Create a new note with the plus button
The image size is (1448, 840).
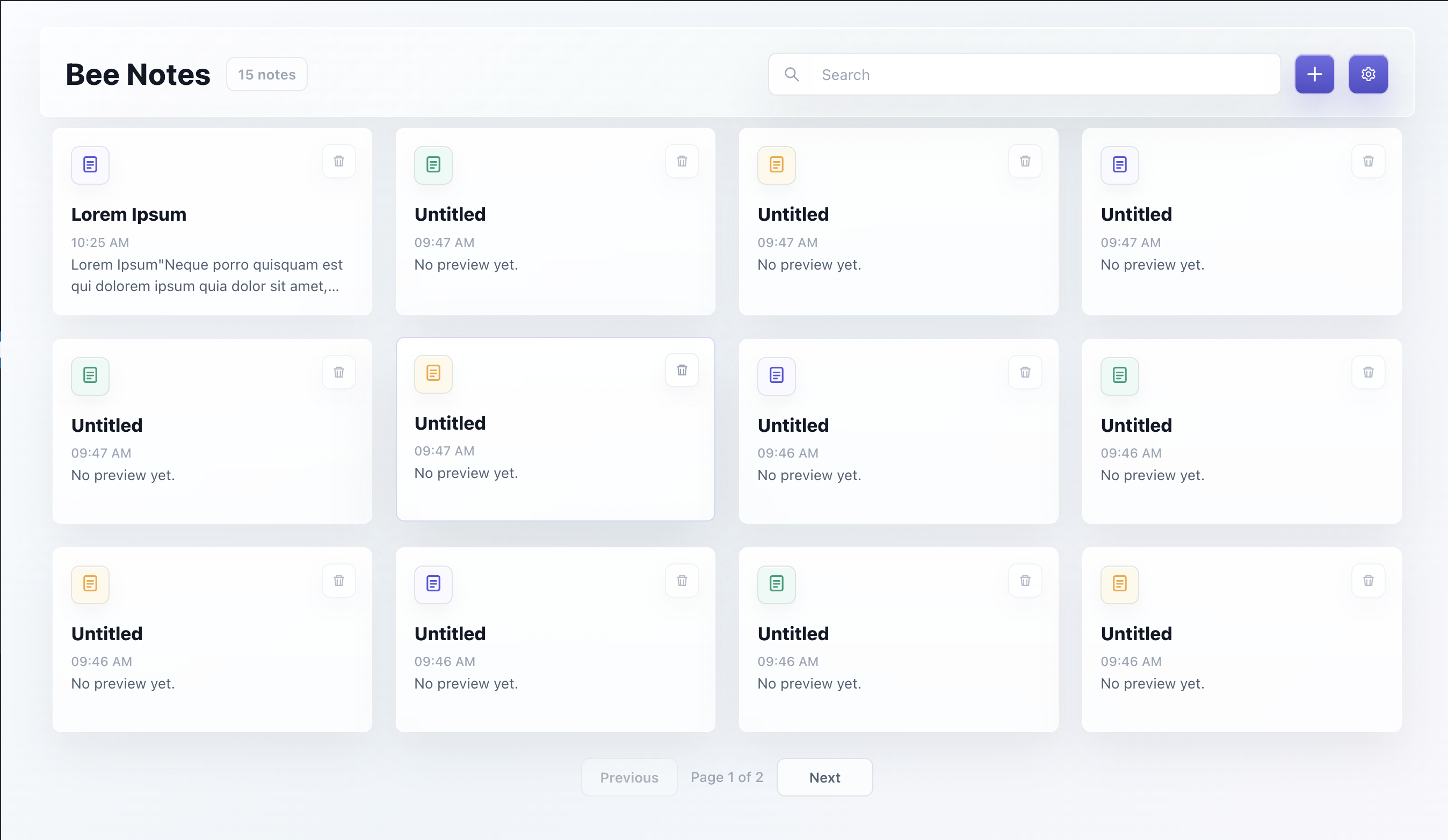pos(1314,74)
